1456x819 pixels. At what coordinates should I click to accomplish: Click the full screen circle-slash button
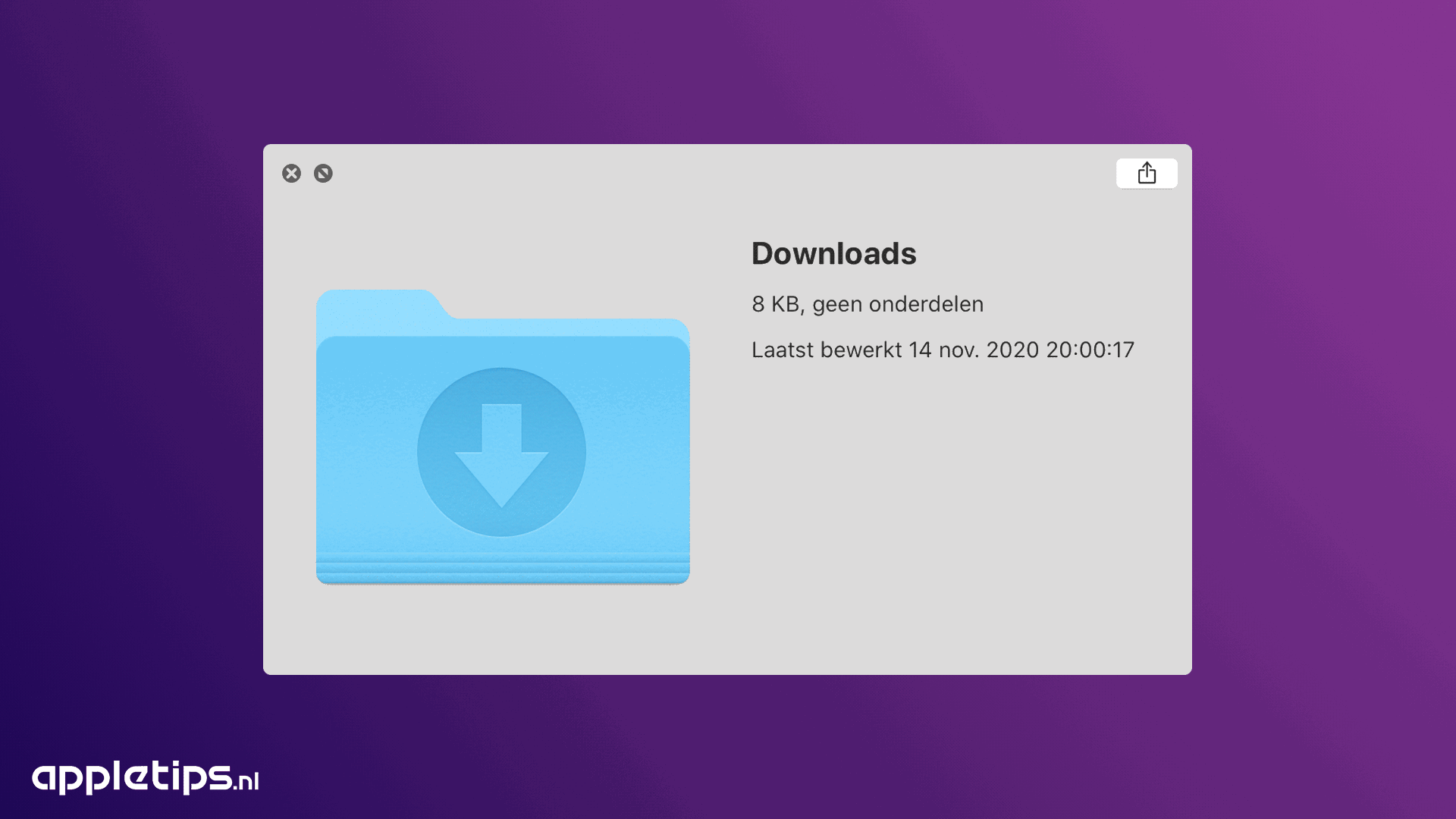coord(323,174)
